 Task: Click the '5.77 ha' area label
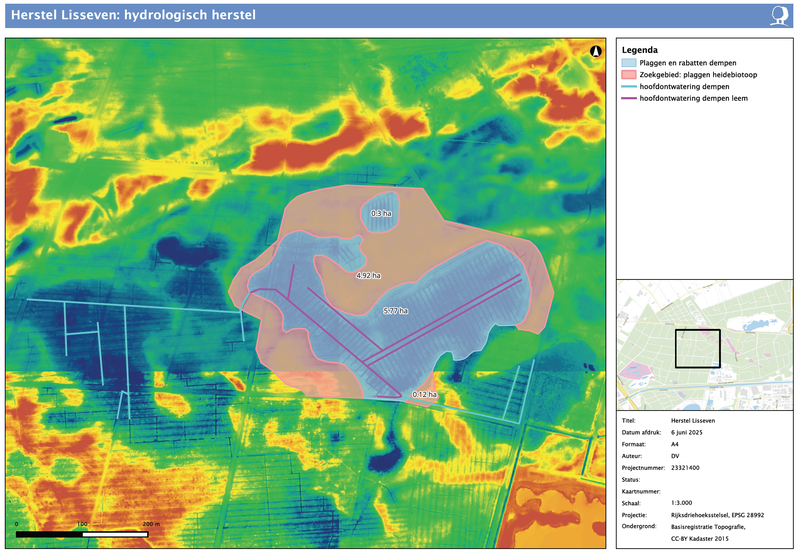point(396,311)
